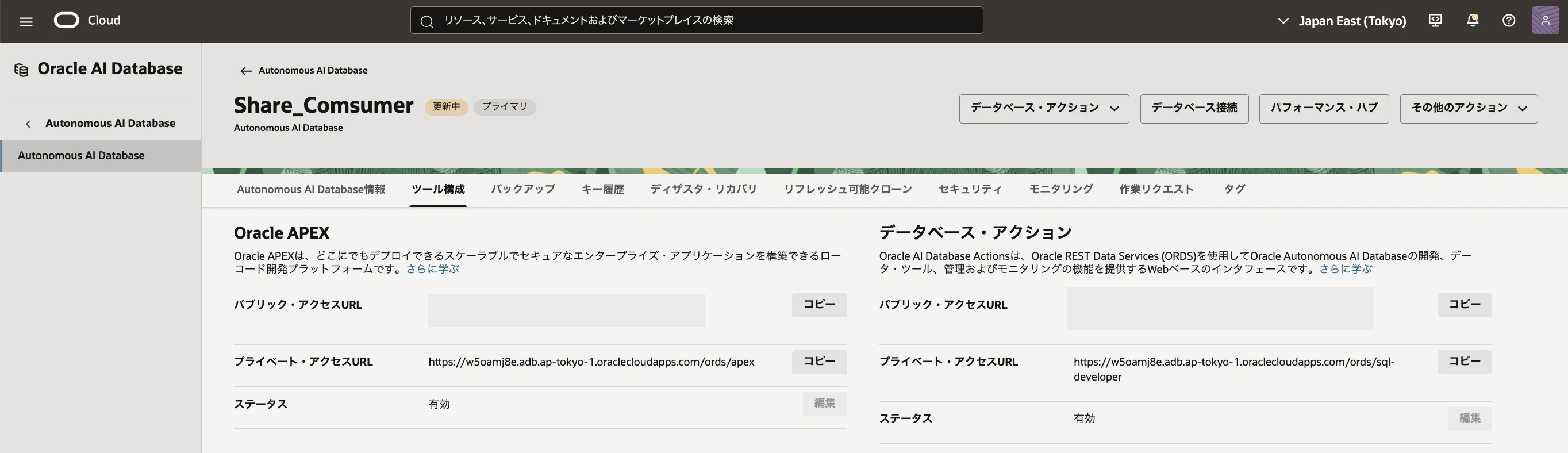
Task: Open the notifications bell
Action: (x=1472, y=21)
